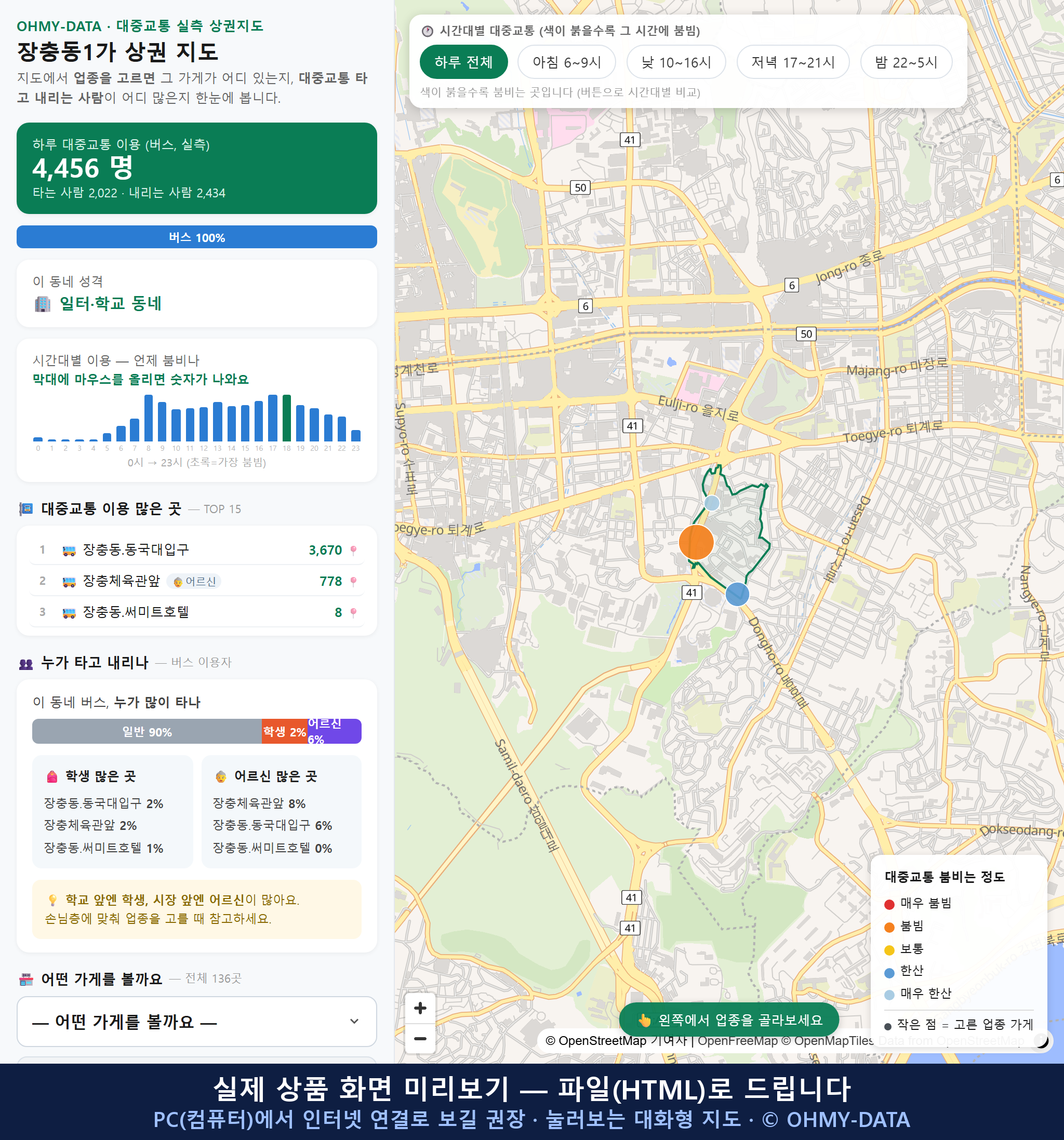Click the green peak bar at hour 18
Screen dimensions: 1064x1140
pyautogui.click(x=286, y=418)
